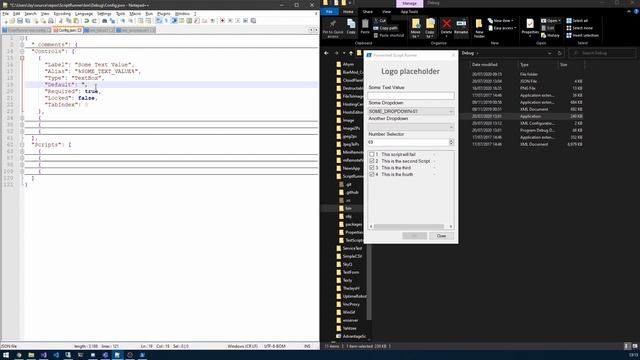Click the Explorer up-folder arrow

point(351,53)
